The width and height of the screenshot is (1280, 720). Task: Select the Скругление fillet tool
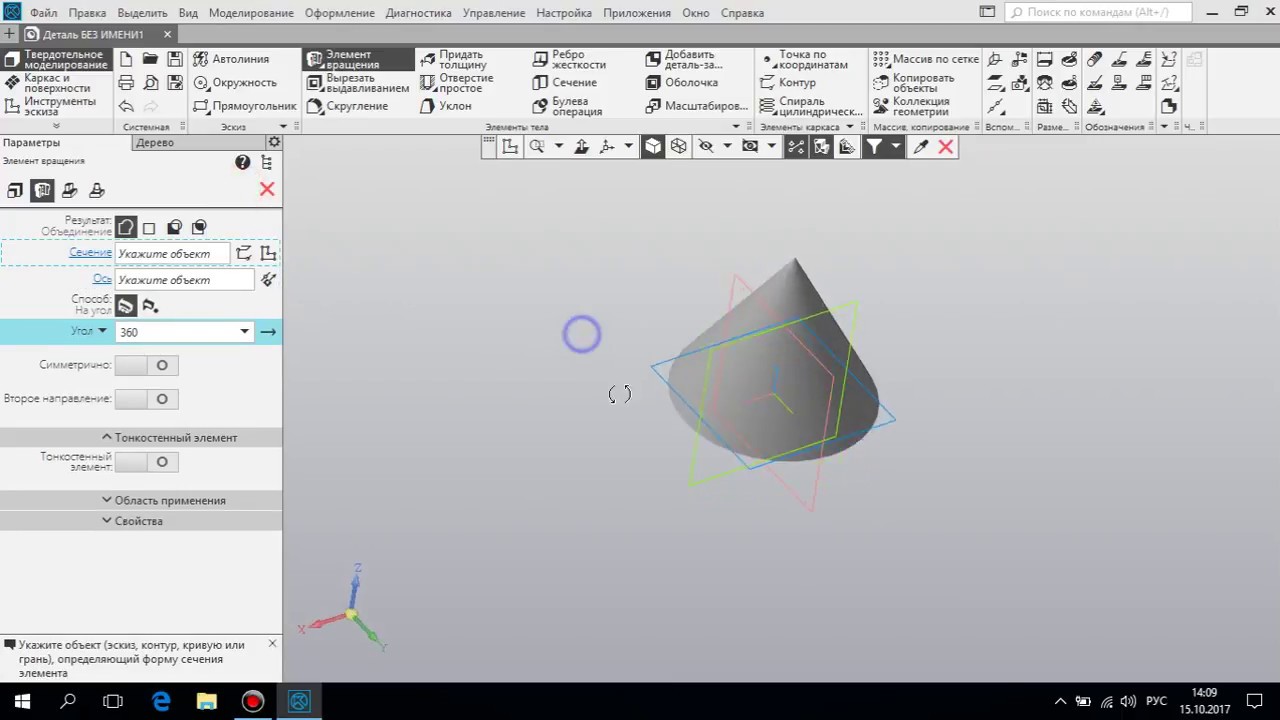tap(347, 105)
